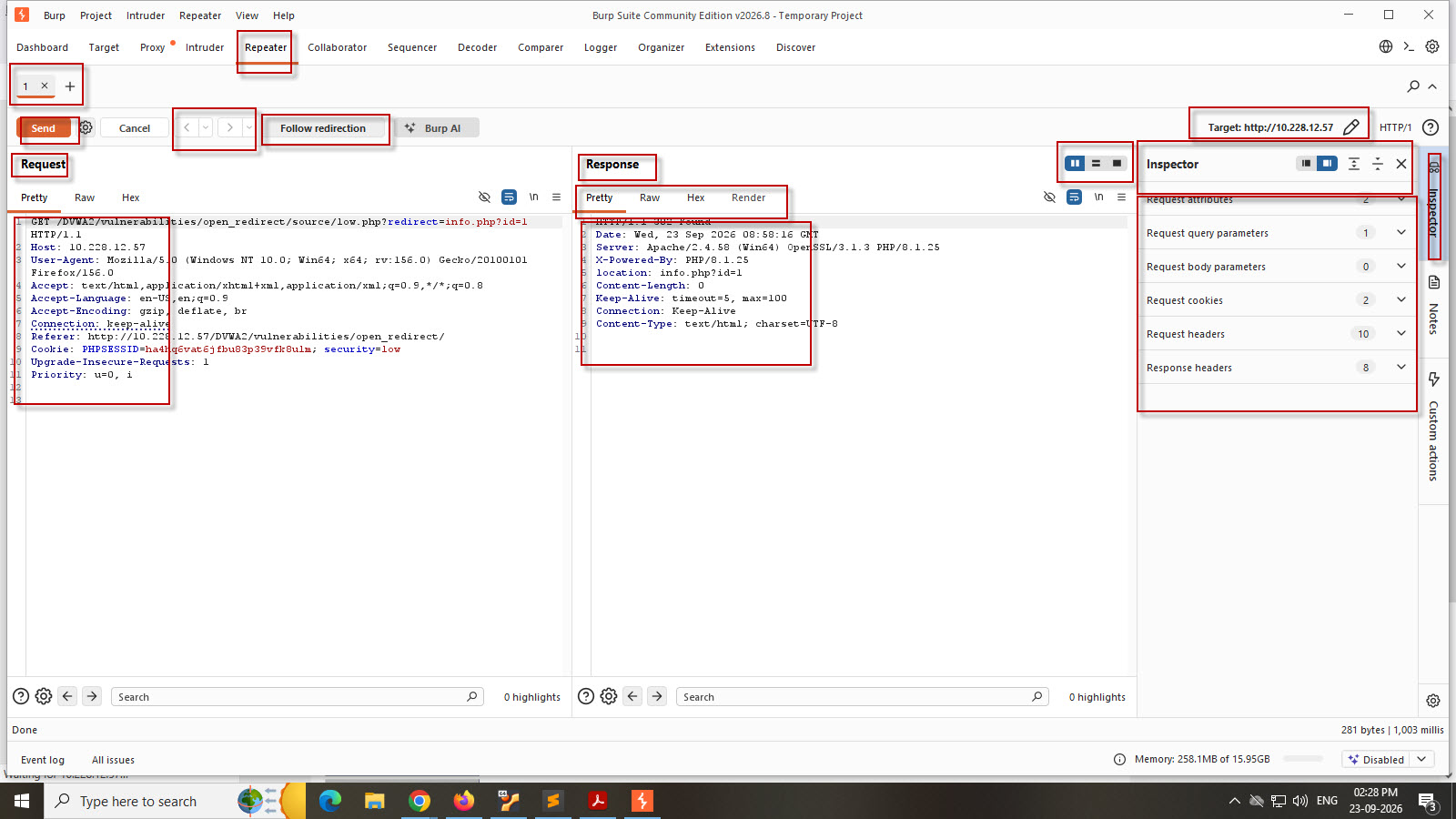Open Event log
Viewport: 1456px width, 819px height.
(43, 760)
